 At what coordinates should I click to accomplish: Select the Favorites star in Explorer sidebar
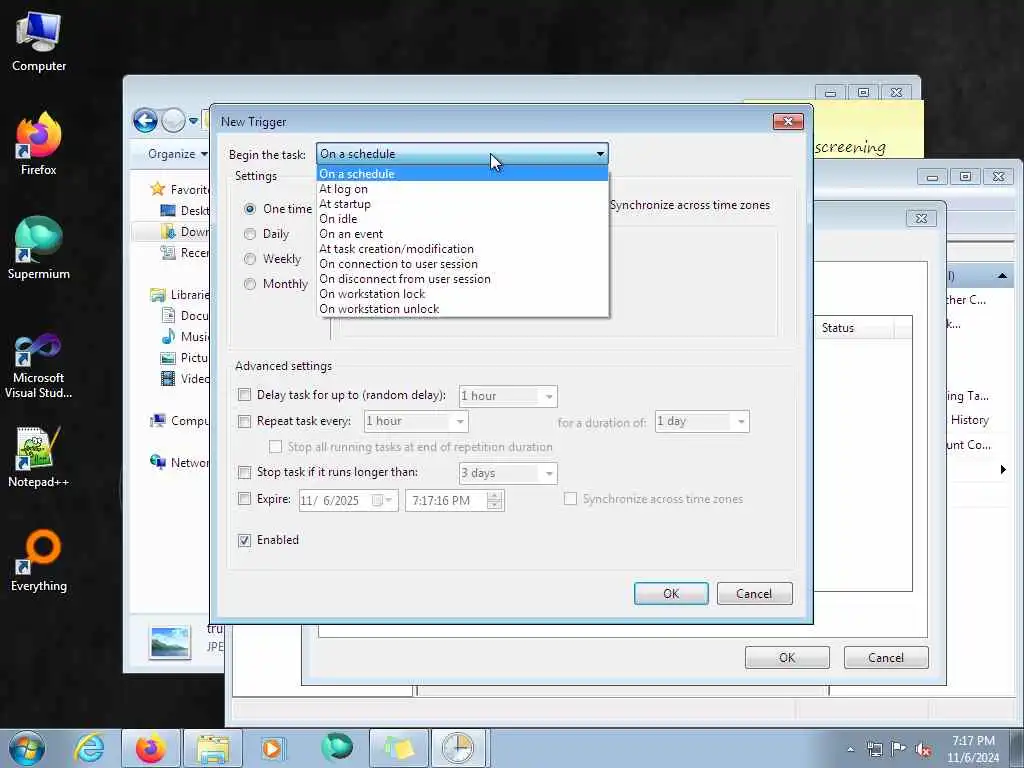[157, 189]
